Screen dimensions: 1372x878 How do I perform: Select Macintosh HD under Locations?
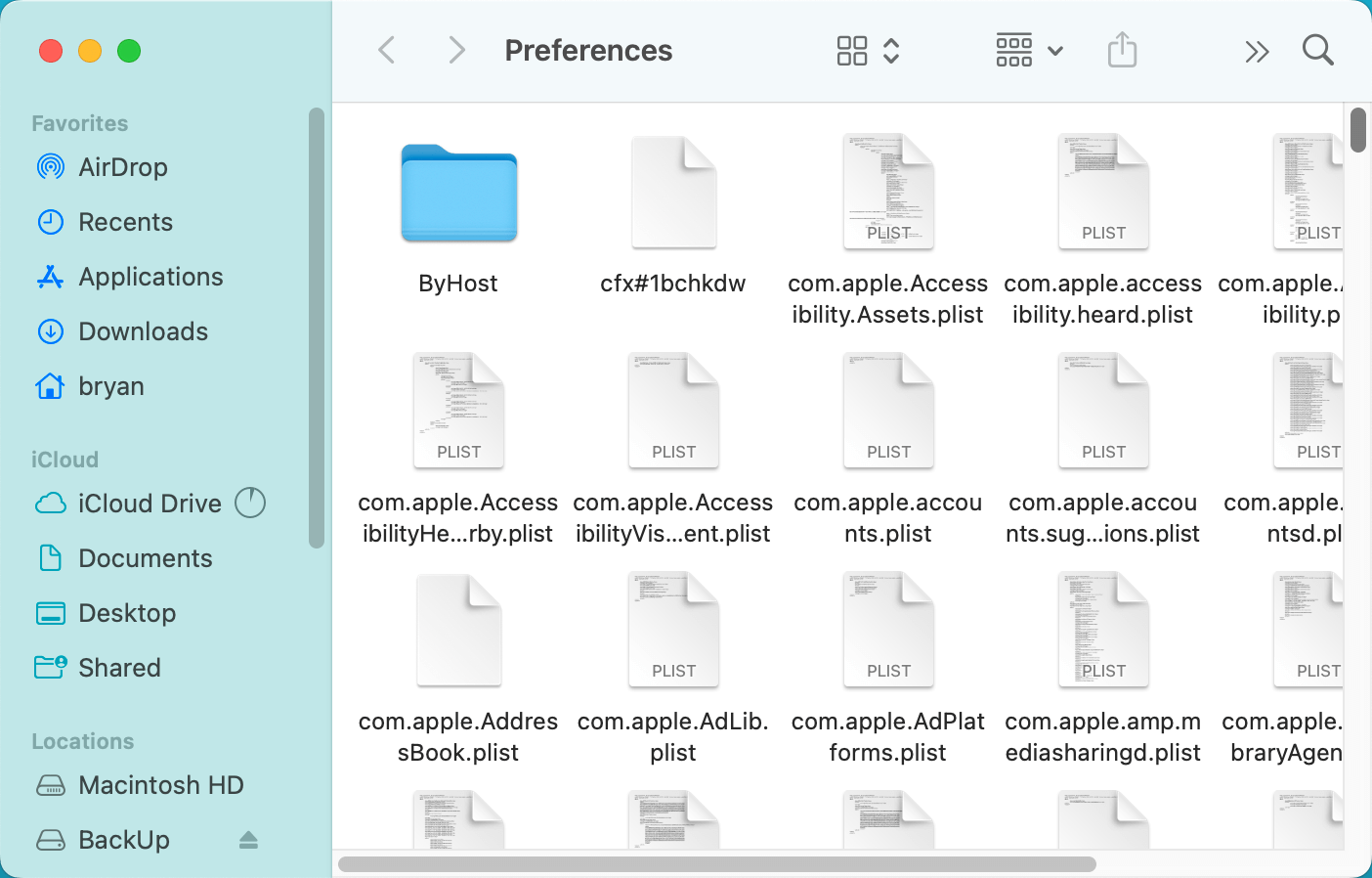pyautogui.click(x=160, y=785)
